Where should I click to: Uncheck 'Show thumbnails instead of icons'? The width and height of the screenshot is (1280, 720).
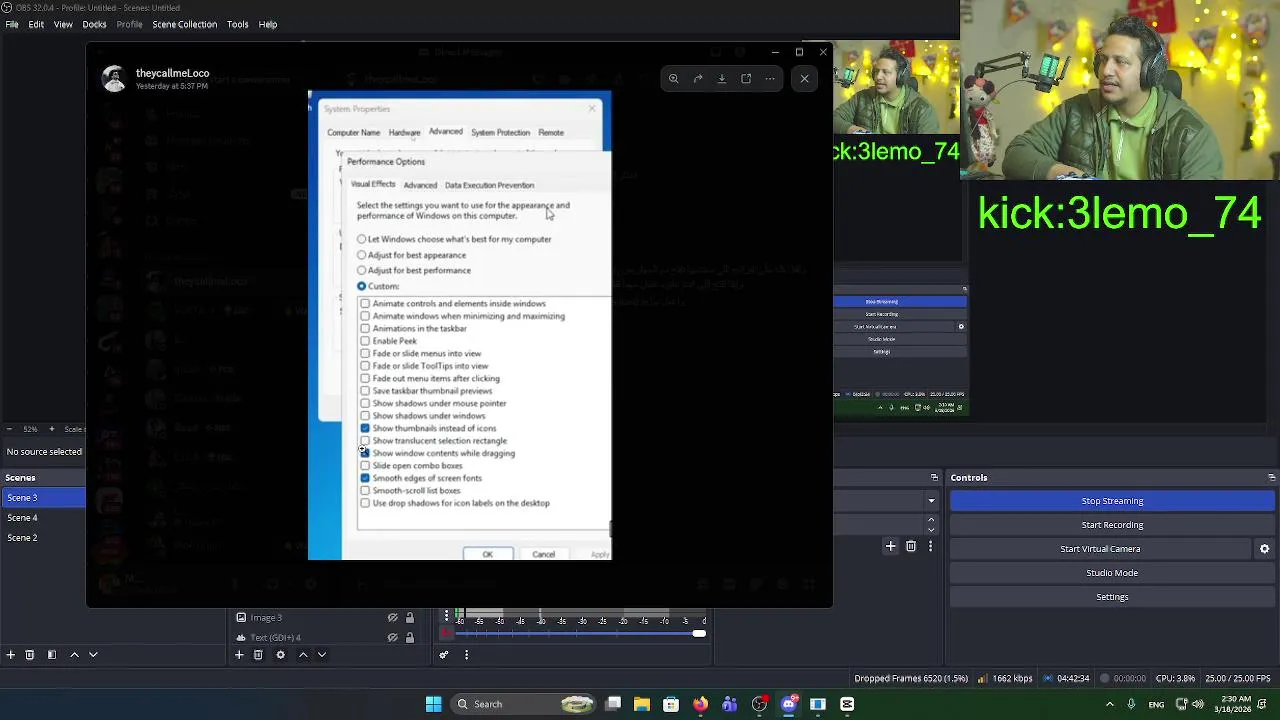365,428
